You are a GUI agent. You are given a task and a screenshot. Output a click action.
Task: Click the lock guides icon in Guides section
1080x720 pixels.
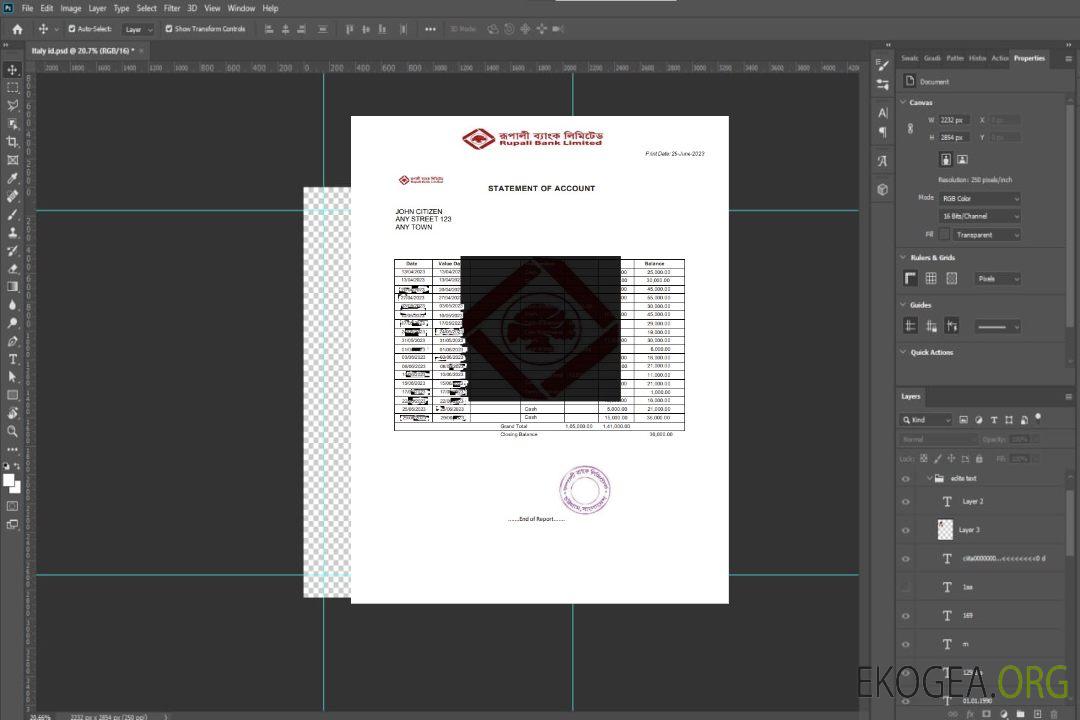[931, 326]
